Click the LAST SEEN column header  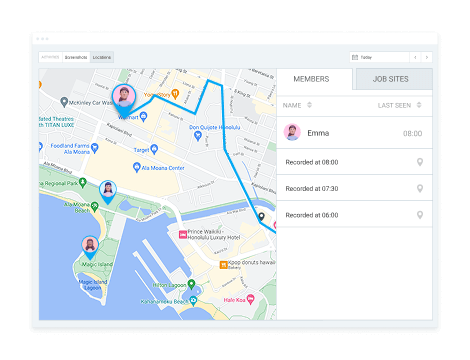(x=394, y=105)
